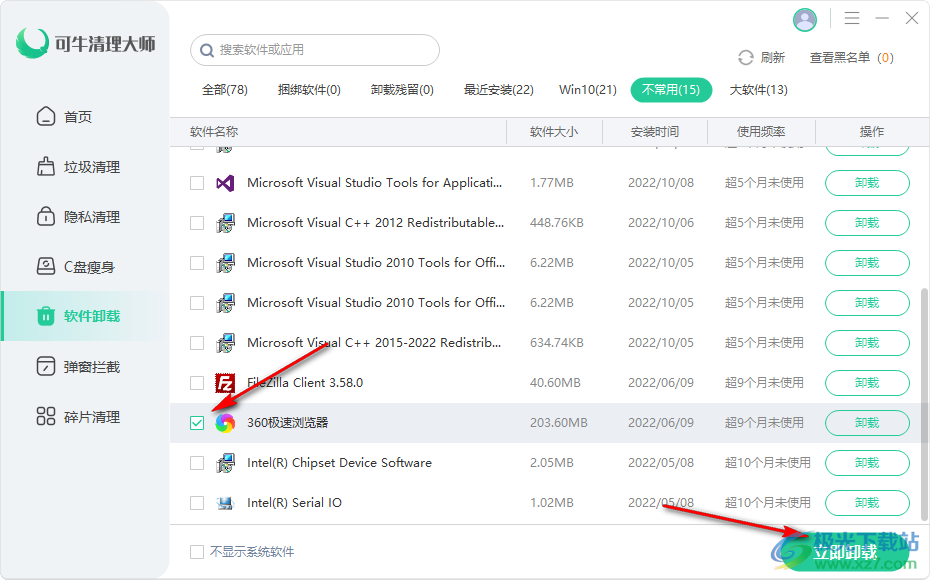Viewport: 930px width, 580px height.
Task: Uninstall Visual C++ 2012 Redistributable
Action: coord(867,223)
